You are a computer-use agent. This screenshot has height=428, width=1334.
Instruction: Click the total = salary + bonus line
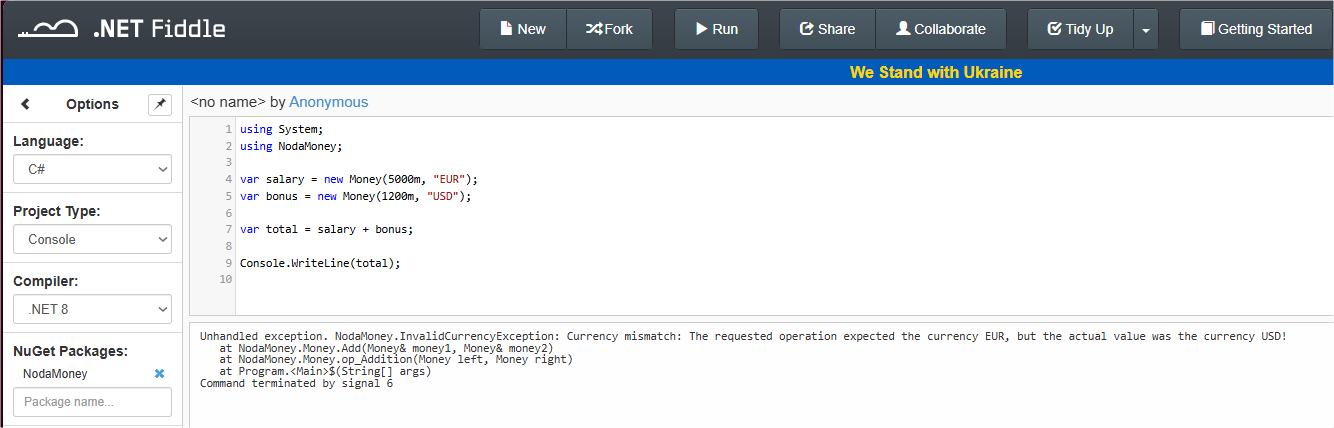[x=326, y=229]
